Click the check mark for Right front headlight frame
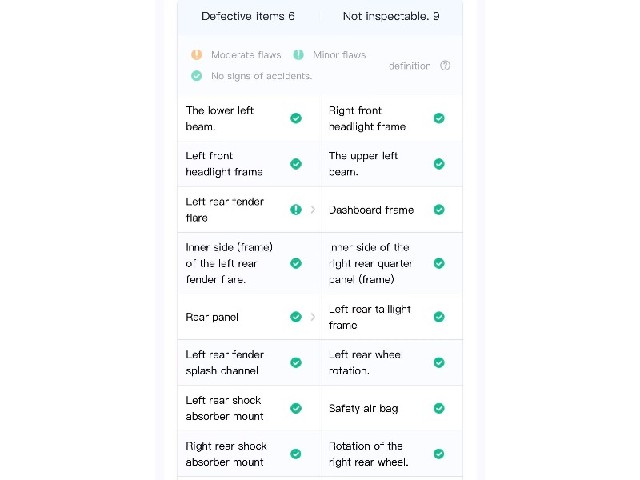 [439, 118]
